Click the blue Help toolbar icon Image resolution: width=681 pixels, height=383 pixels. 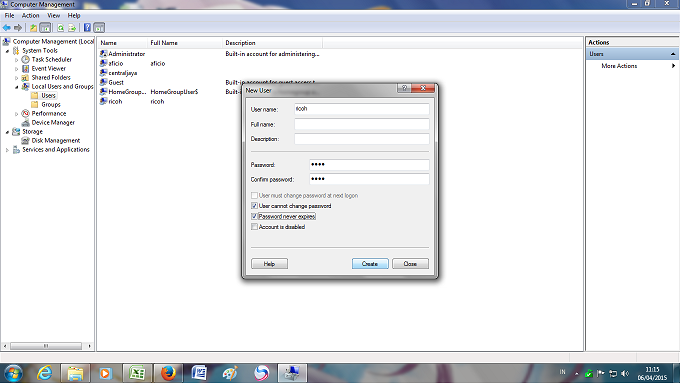87,28
